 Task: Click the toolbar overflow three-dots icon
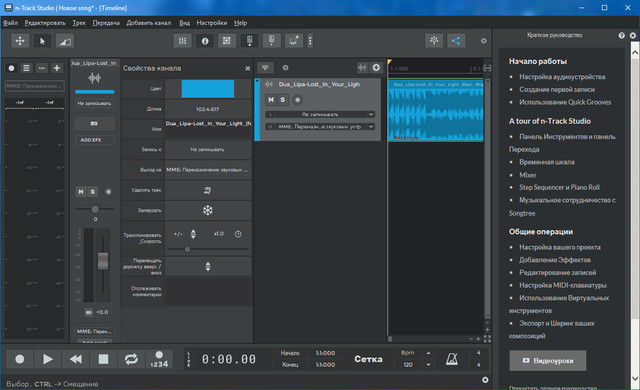pyautogui.click(x=310, y=41)
